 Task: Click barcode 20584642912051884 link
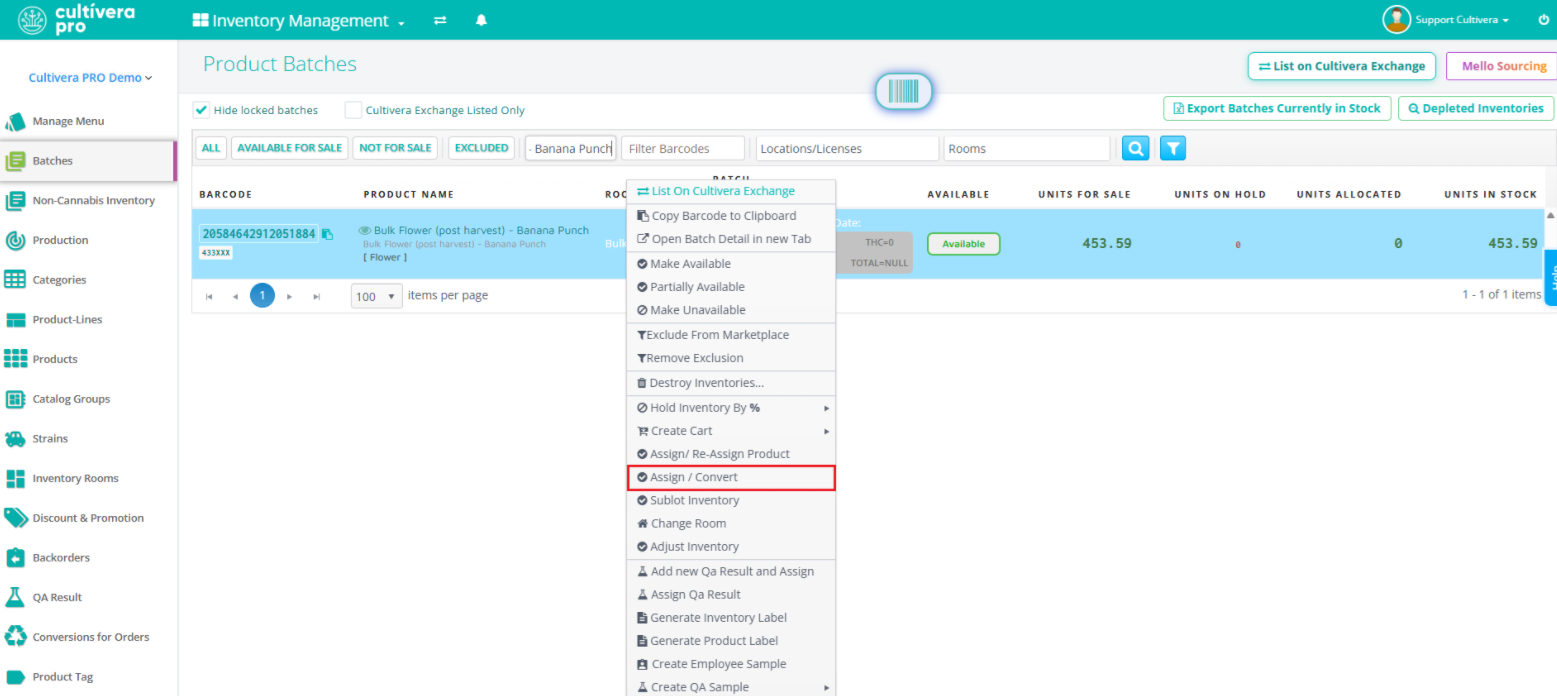coord(259,234)
